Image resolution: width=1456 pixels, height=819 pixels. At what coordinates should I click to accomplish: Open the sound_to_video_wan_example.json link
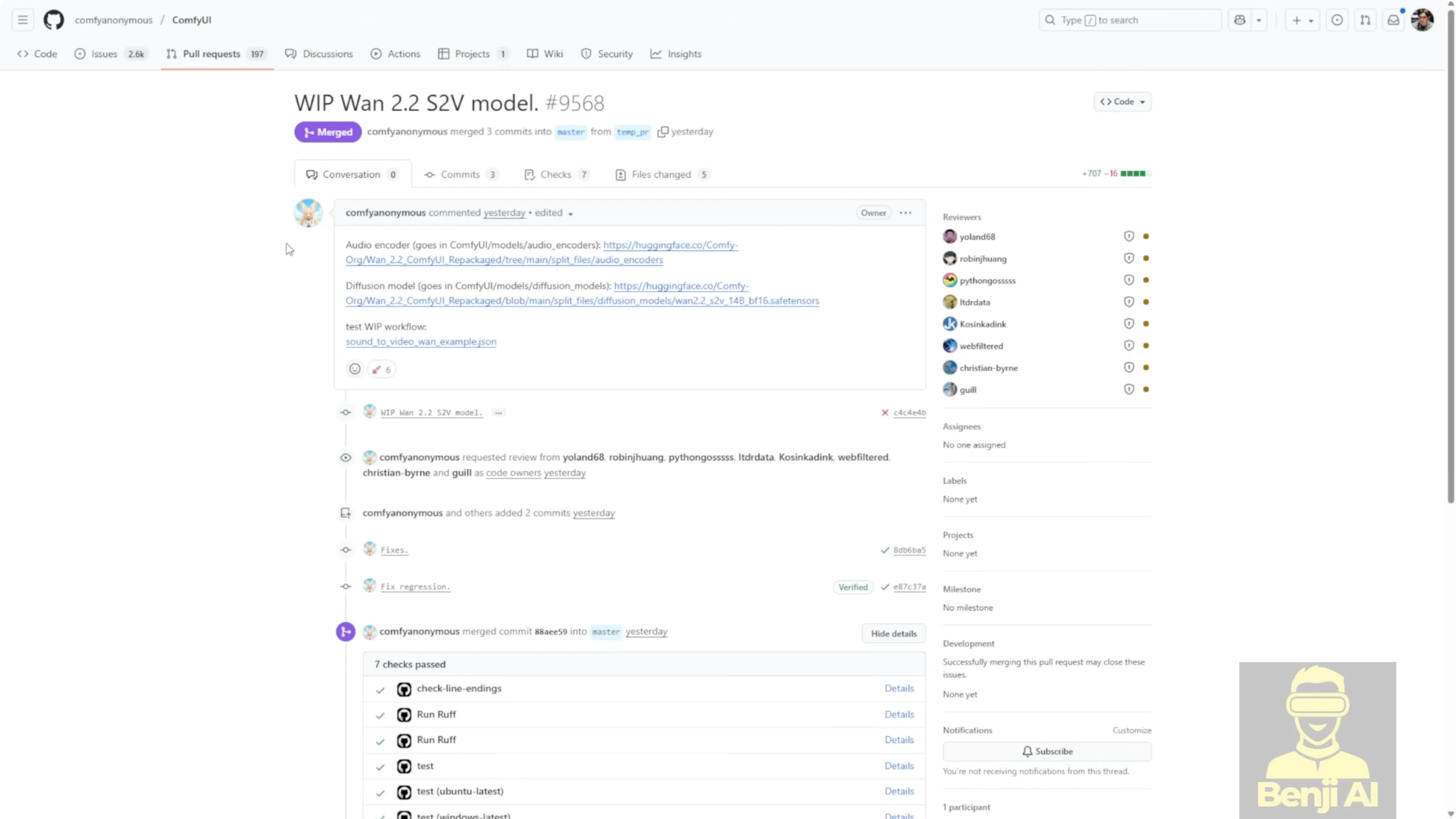pos(421,341)
